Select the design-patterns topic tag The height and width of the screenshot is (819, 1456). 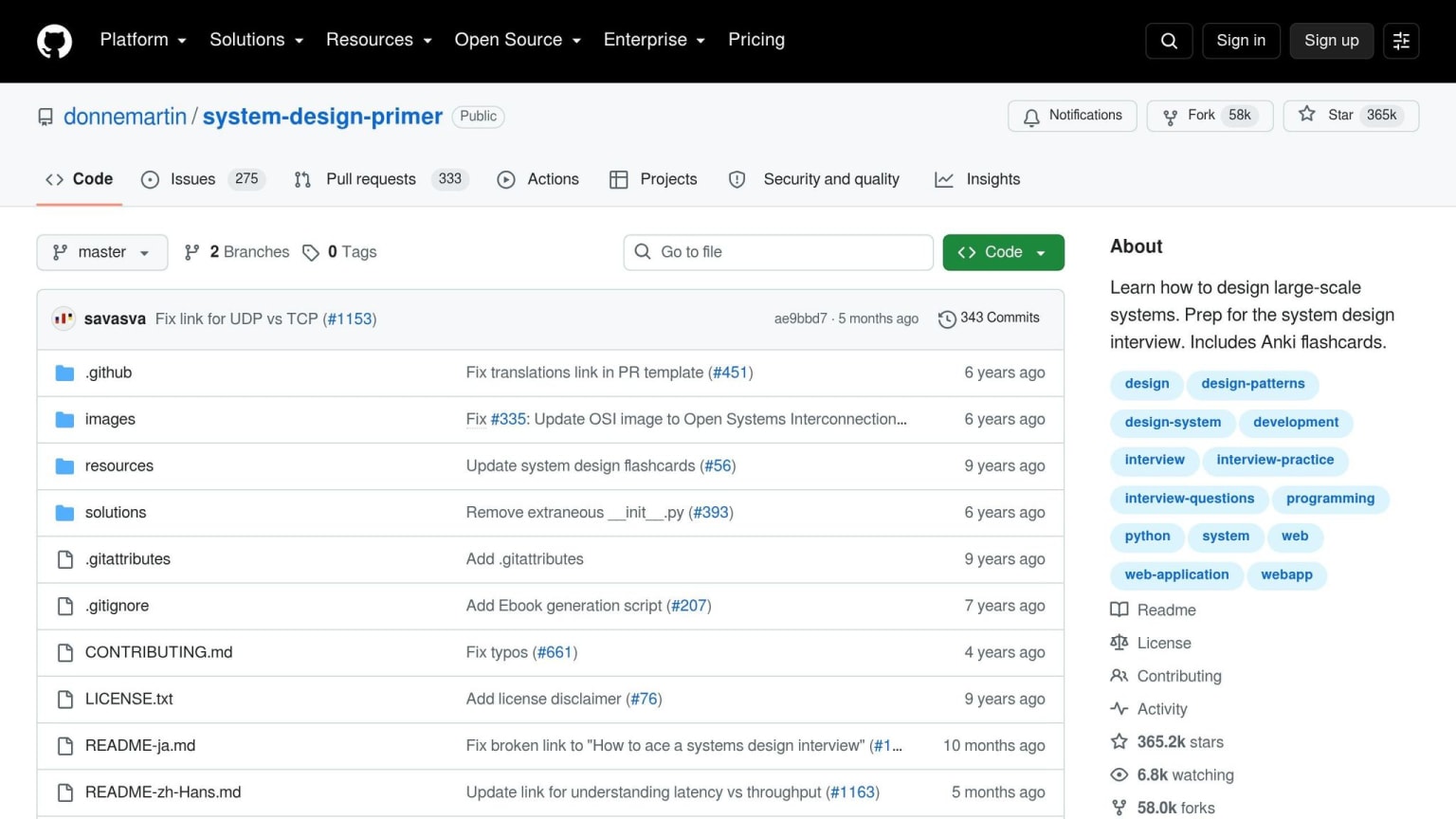pyautogui.click(x=1253, y=384)
